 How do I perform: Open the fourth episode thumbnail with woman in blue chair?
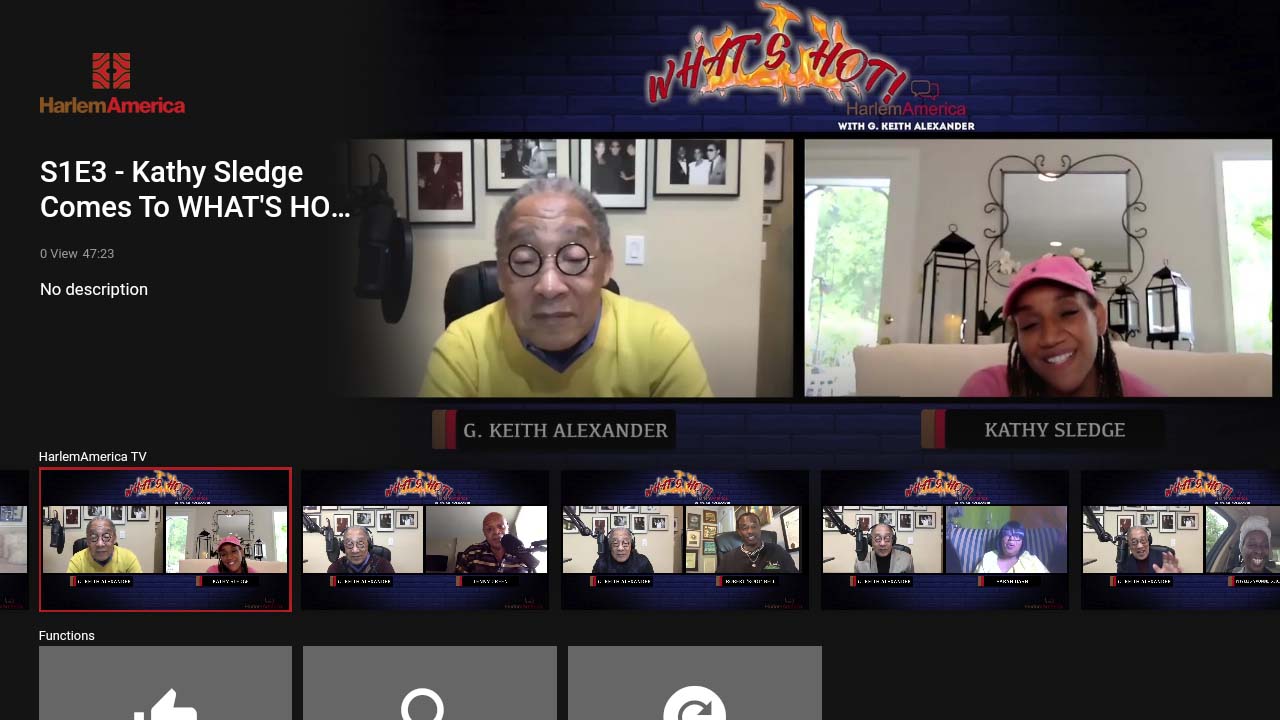(945, 540)
